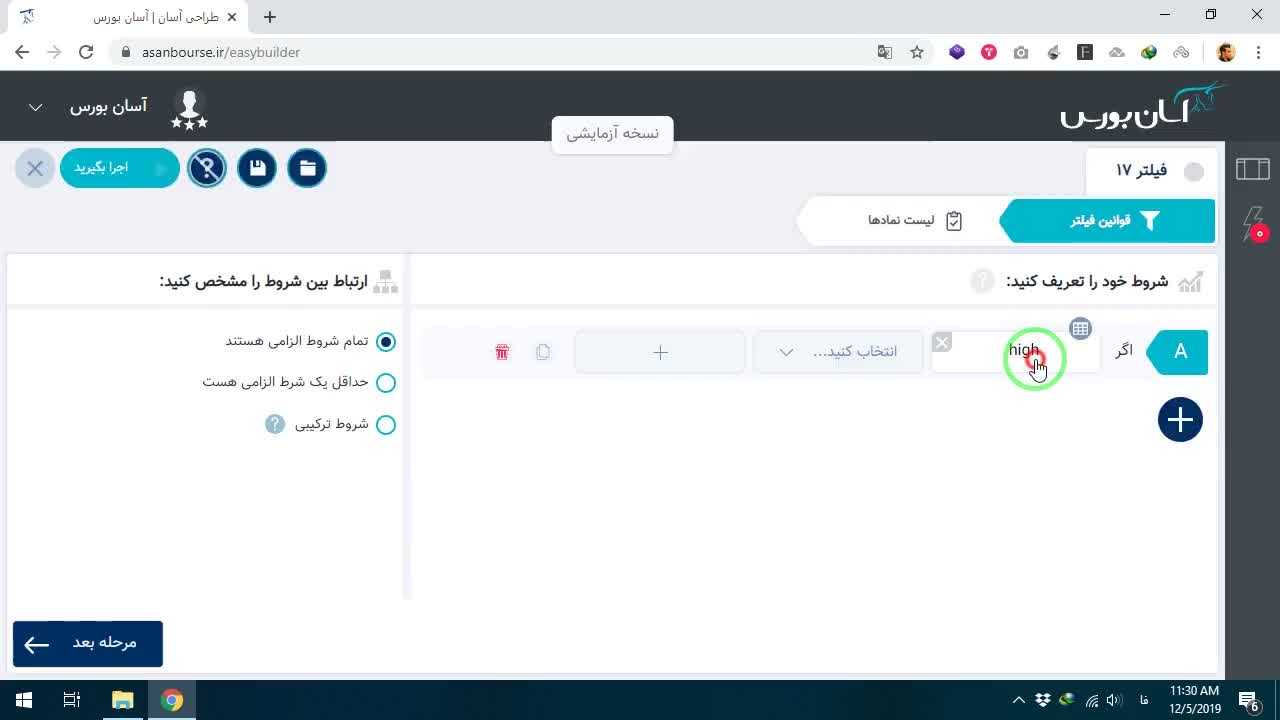
Task: Click the نسخه آزمایشی badge
Action: click(612, 133)
